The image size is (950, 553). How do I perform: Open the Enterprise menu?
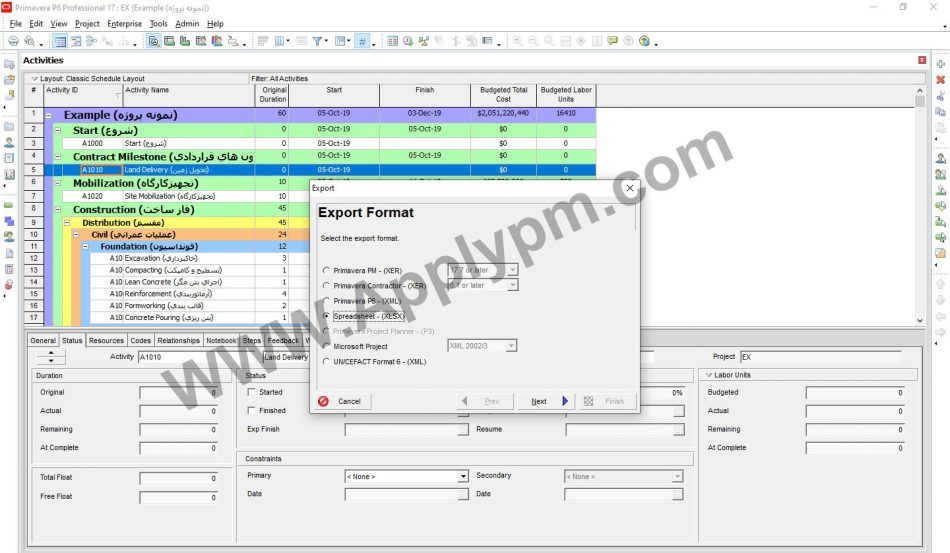[x=124, y=24]
